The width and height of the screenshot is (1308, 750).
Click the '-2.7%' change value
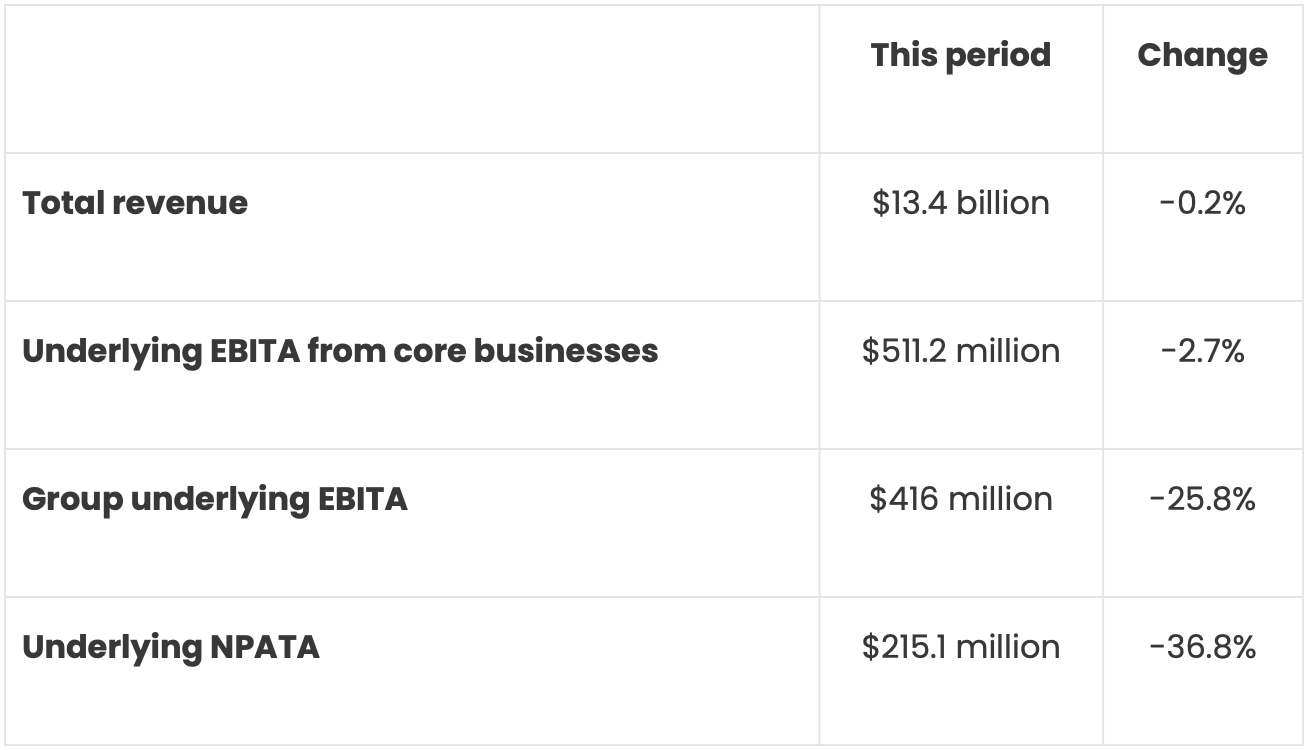1202,351
